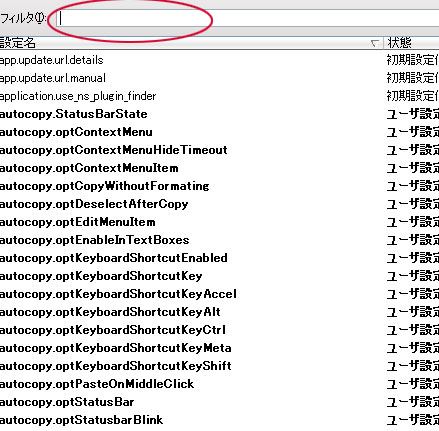Viewport: 439px width, 431px height.
Task: Select autocopy.optKeyboardShortcutKeyAlt preference
Action: click(110, 312)
